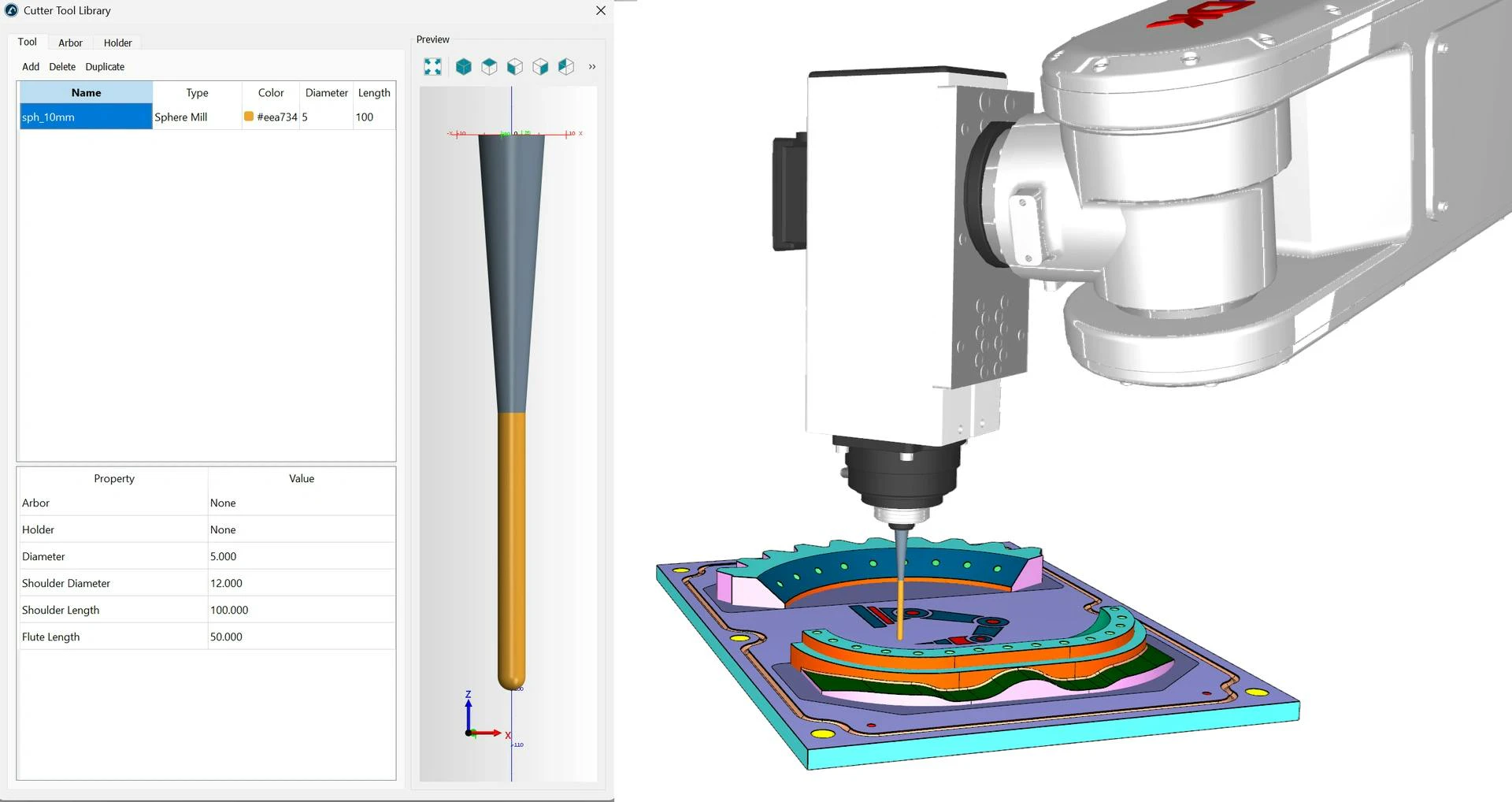Switch to the Arbor tab

(x=70, y=43)
